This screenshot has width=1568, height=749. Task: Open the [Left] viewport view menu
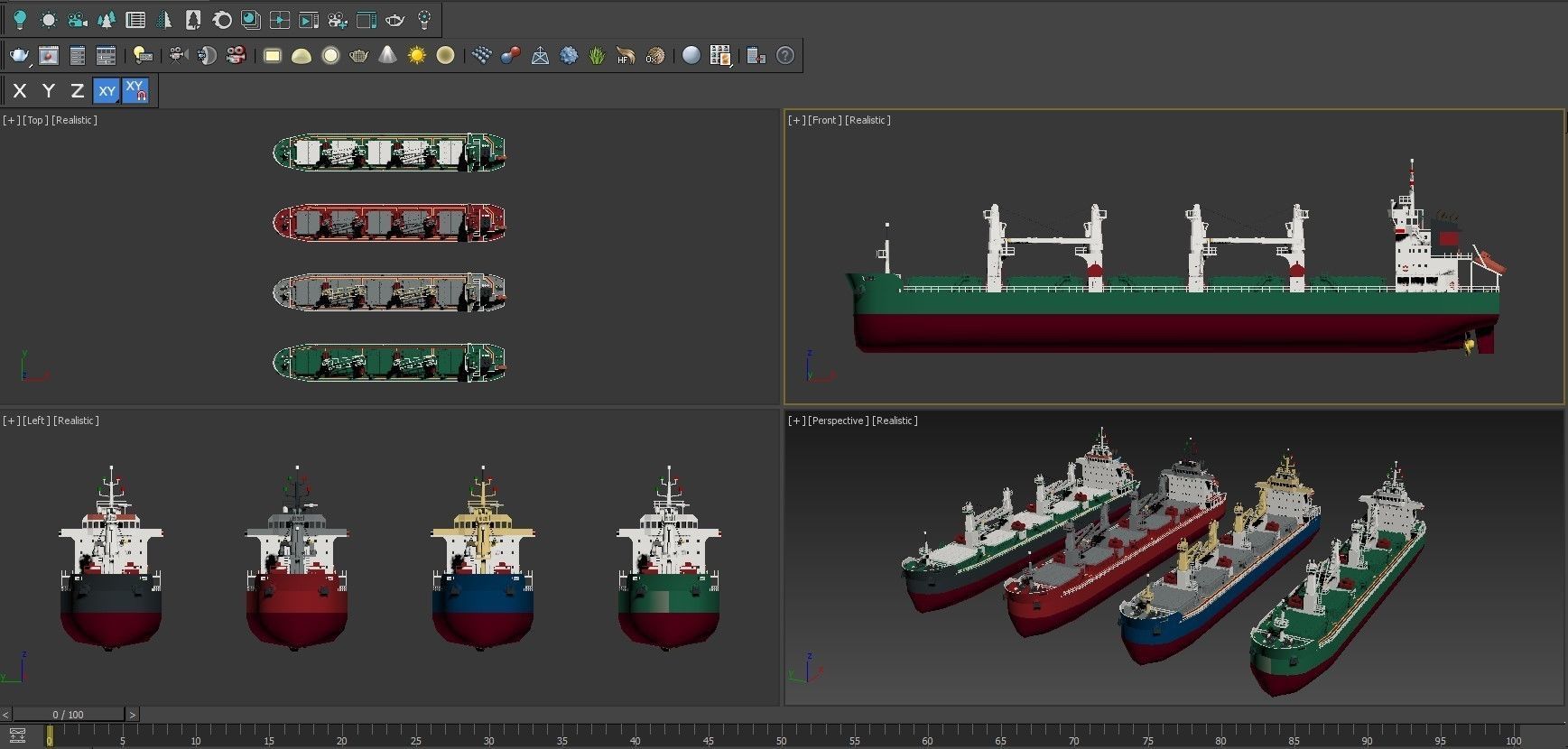[x=36, y=421]
